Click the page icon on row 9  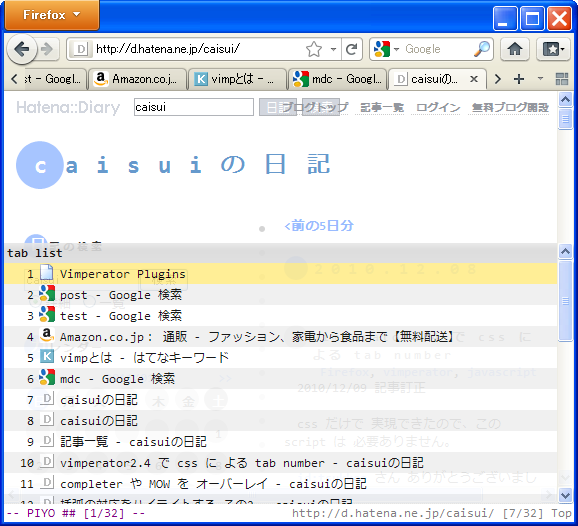tap(47, 441)
